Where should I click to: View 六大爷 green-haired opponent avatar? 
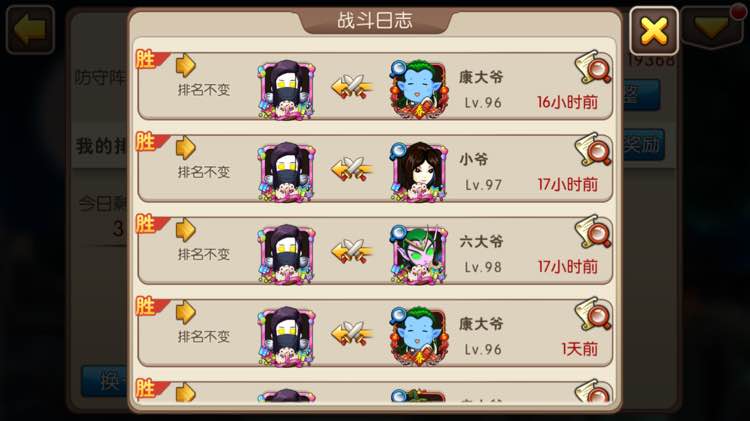pos(419,254)
